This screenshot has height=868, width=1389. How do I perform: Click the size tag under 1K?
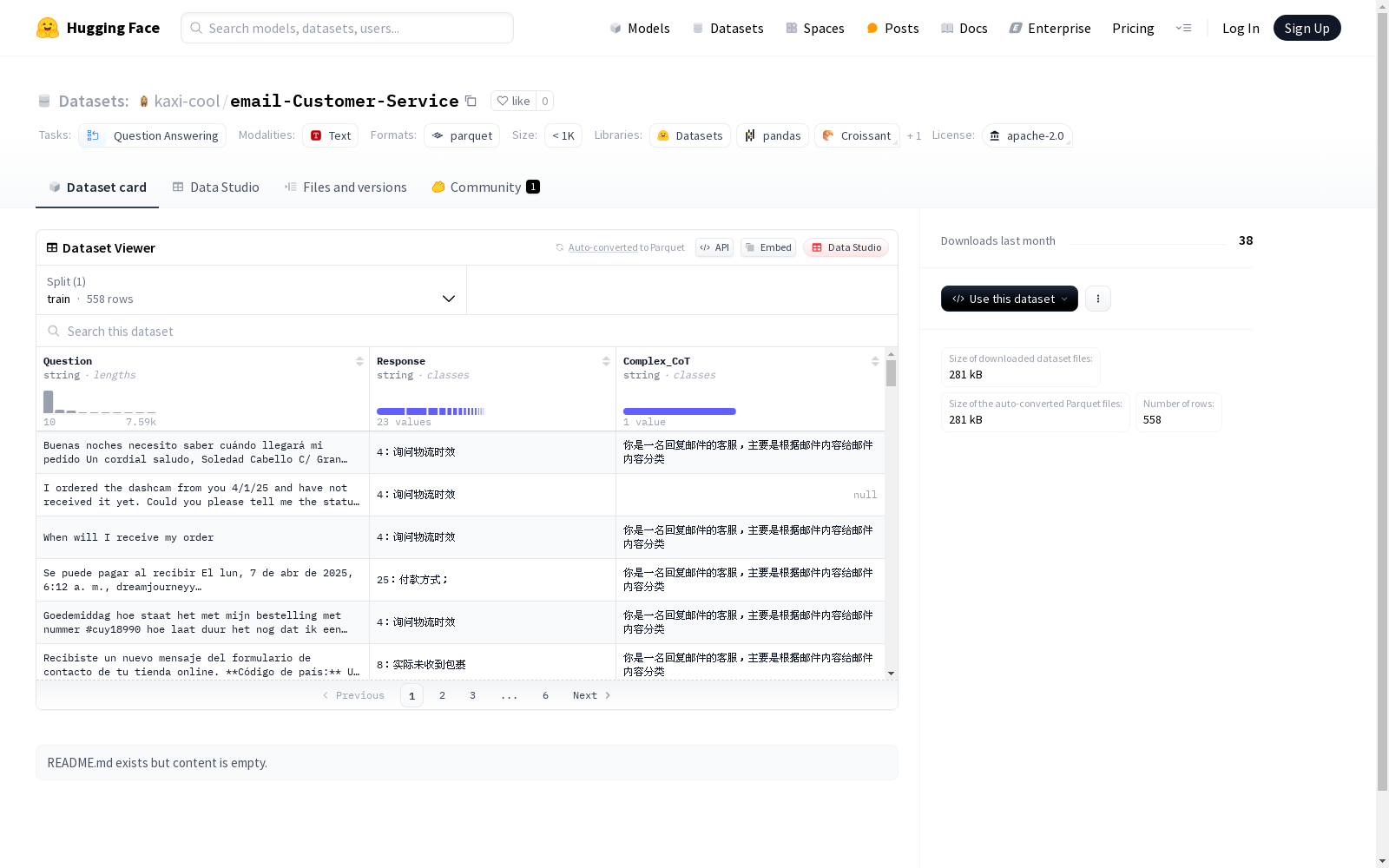tap(563, 135)
